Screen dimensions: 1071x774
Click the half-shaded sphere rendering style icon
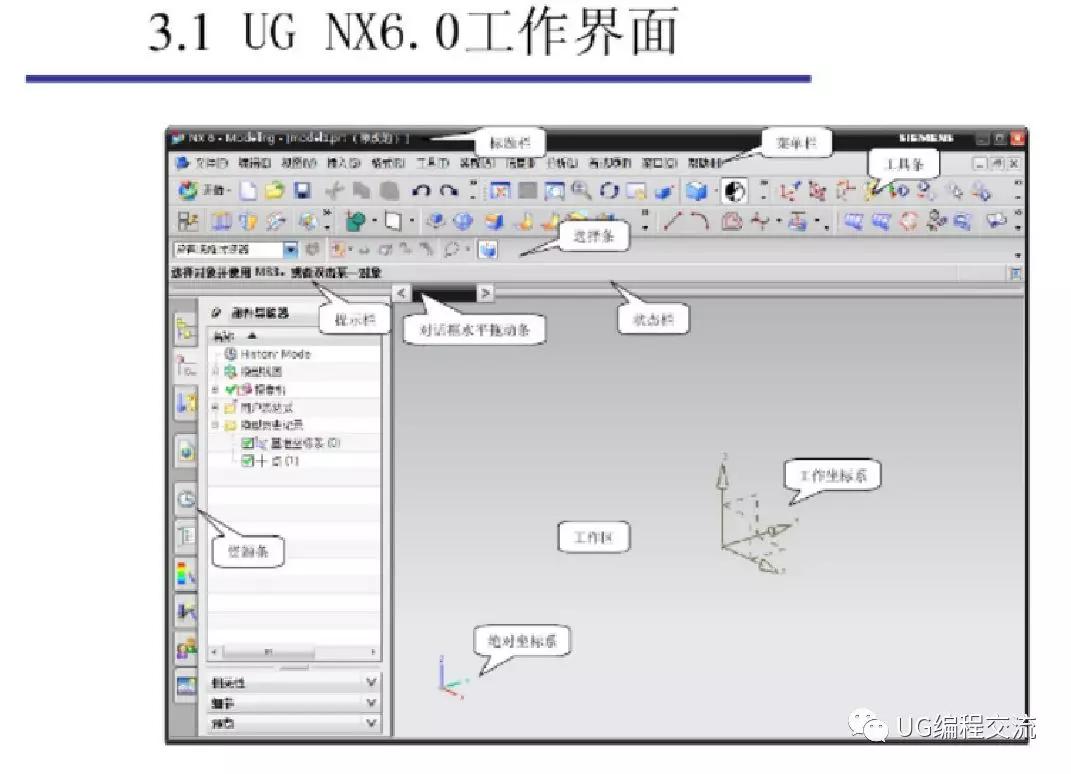(735, 190)
